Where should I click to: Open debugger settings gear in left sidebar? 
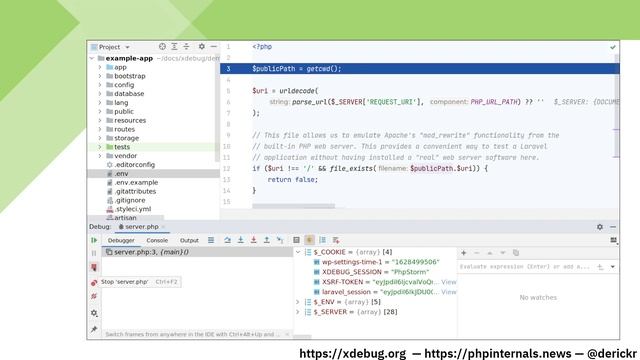(x=94, y=313)
